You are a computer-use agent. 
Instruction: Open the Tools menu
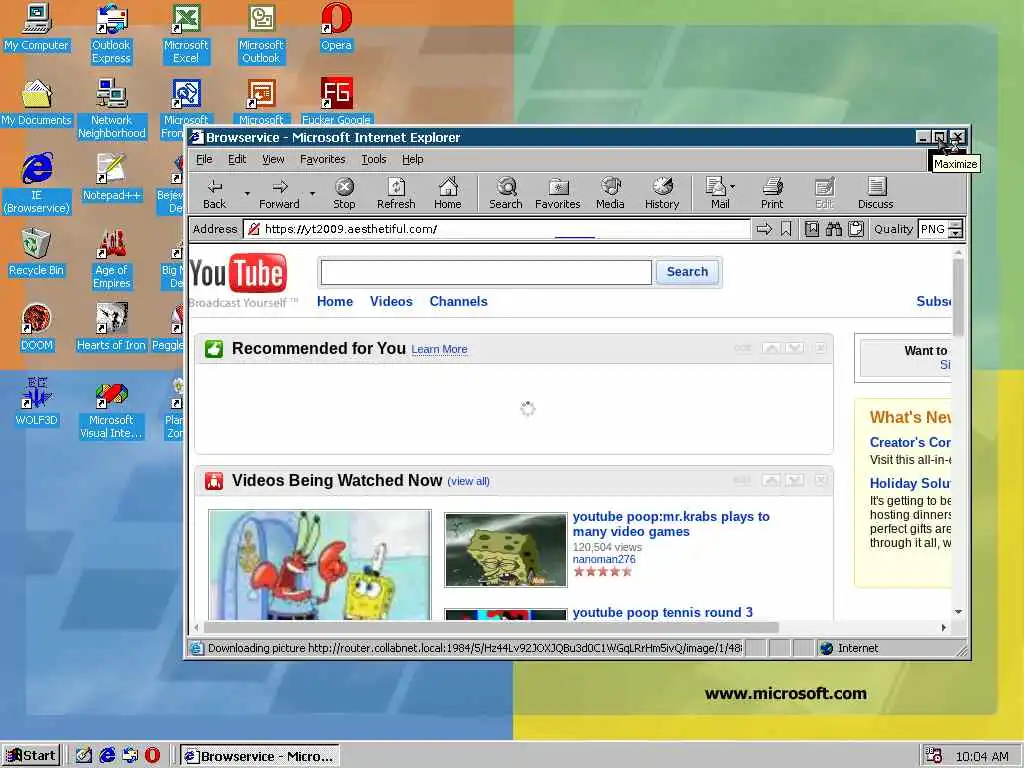[x=374, y=159]
